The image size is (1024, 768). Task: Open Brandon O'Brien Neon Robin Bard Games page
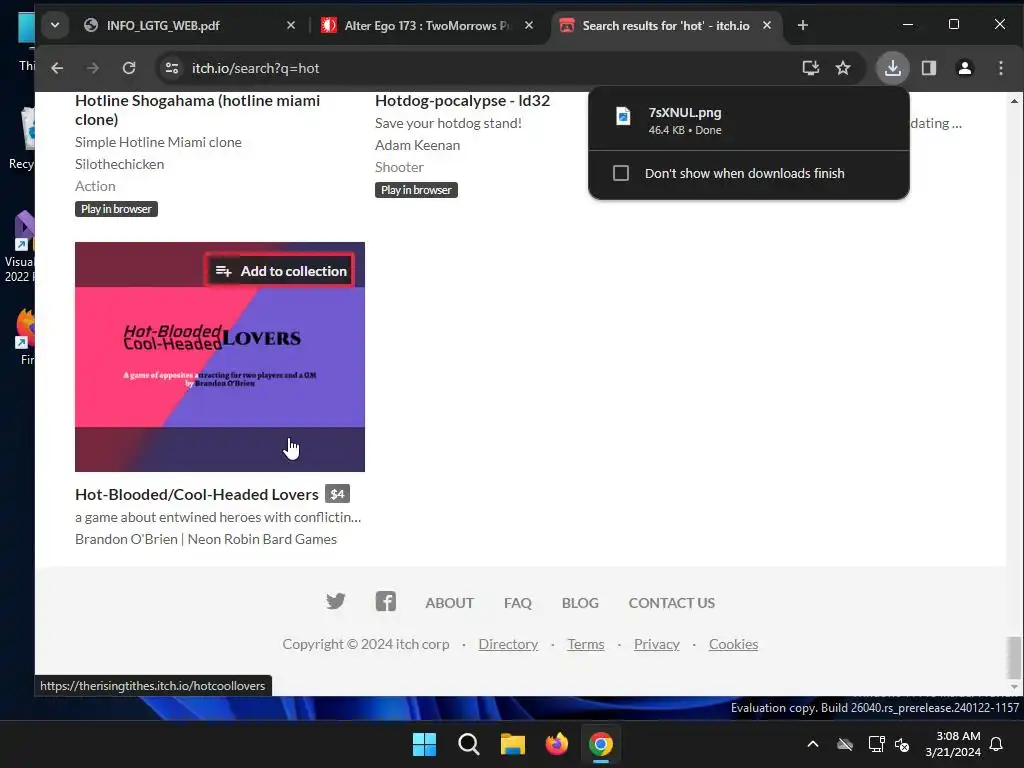click(x=206, y=539)
